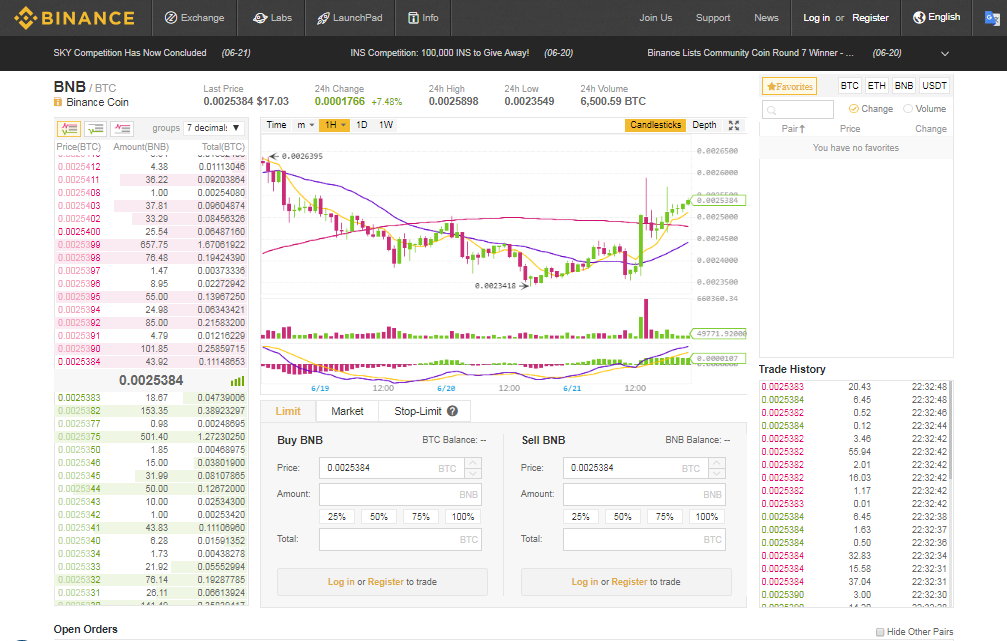Expand the announcements bar chevron
The height and width of the screenshot is (641, 1007).
(x=945, y=53)
